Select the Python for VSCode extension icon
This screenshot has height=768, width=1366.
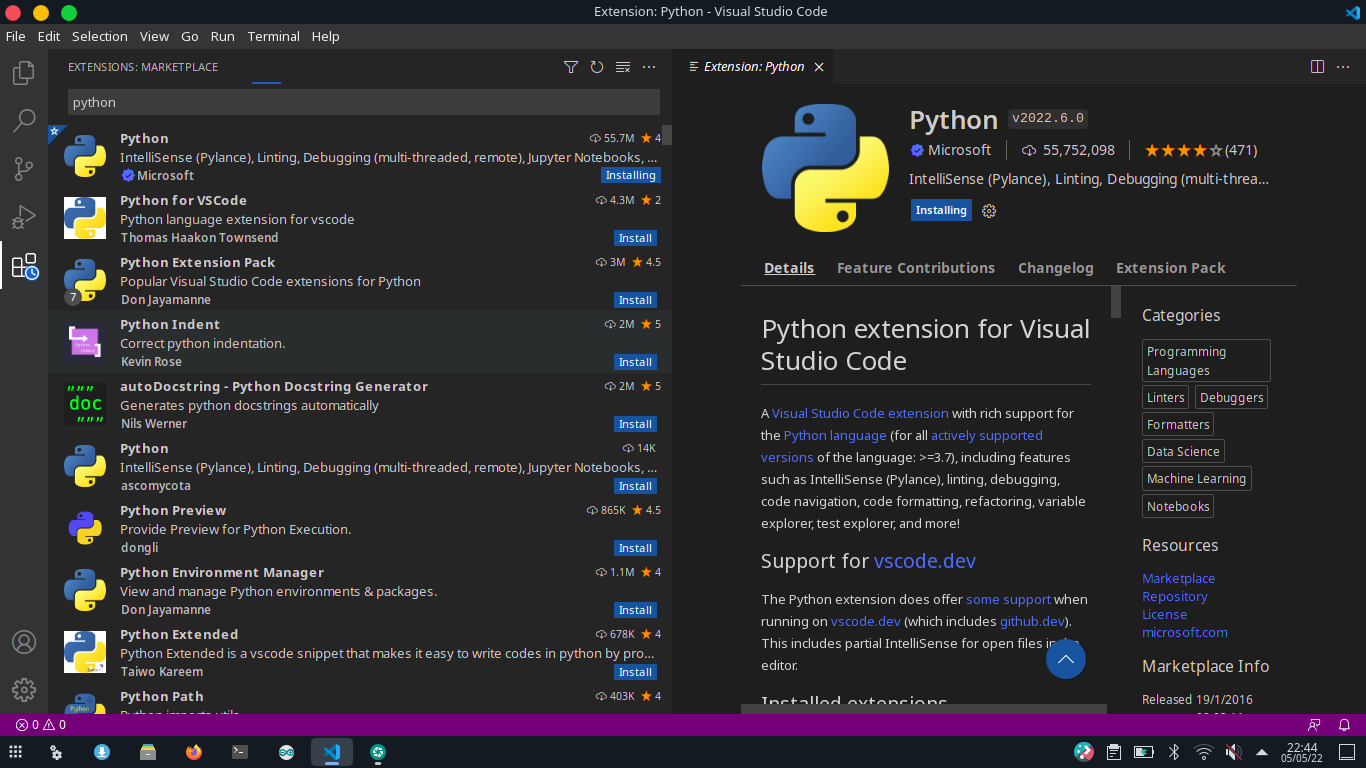[85, 218]
